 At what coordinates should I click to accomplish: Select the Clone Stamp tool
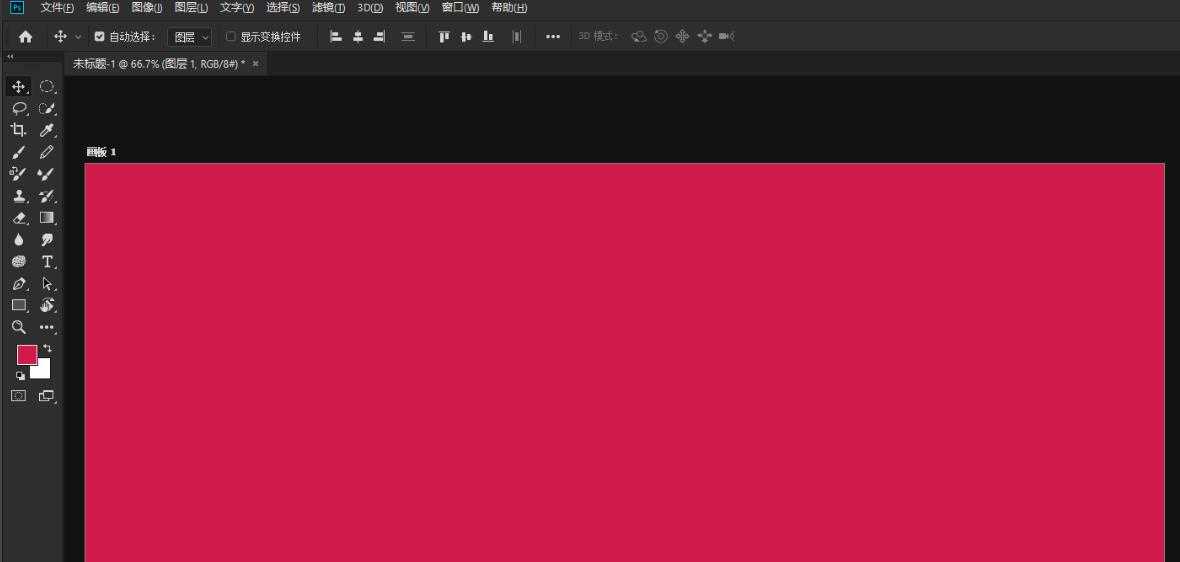tap(18, 196)
